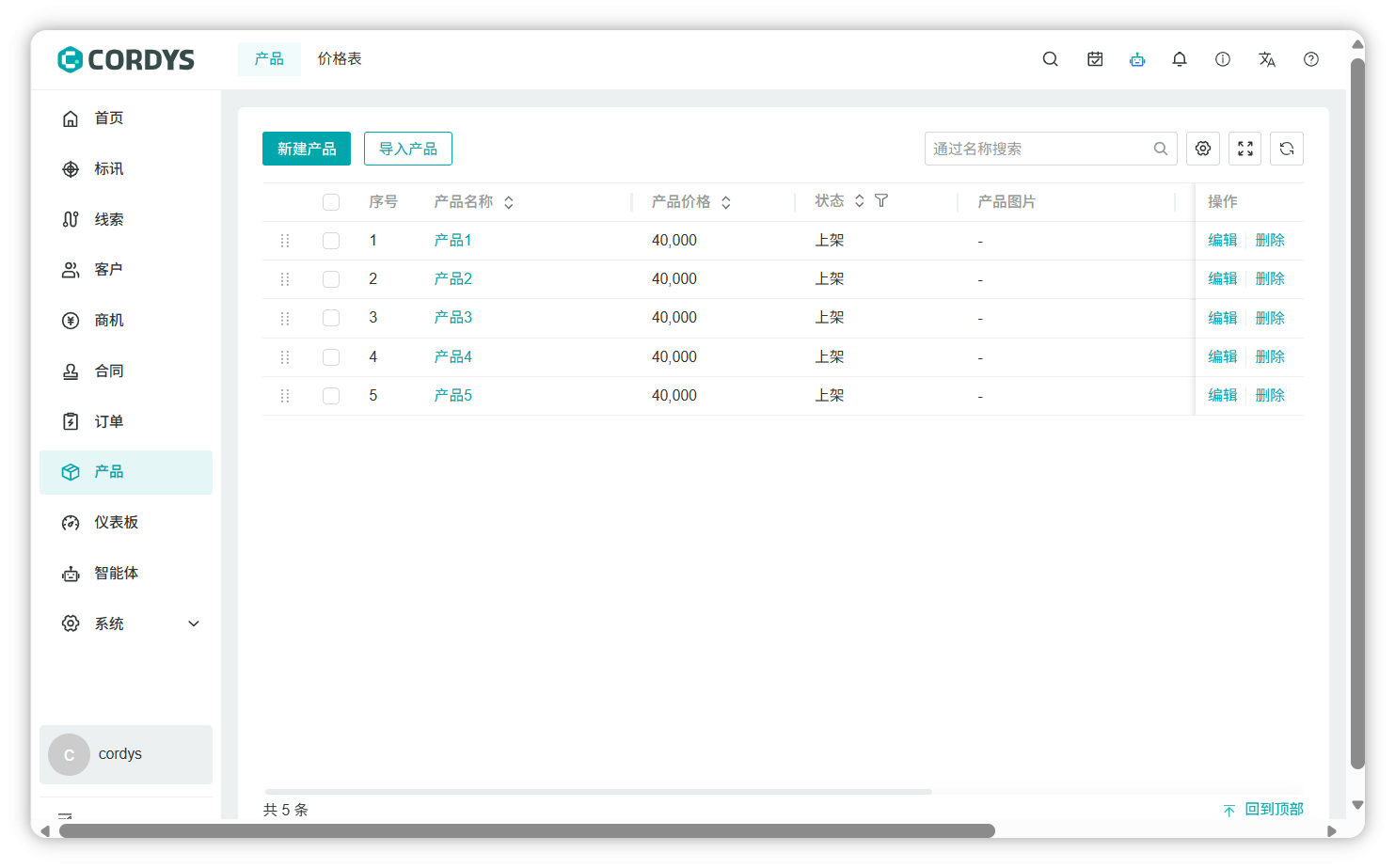Toggle fullscreen for the product table
This screenshot has height=868, width=1395.
1245,149
